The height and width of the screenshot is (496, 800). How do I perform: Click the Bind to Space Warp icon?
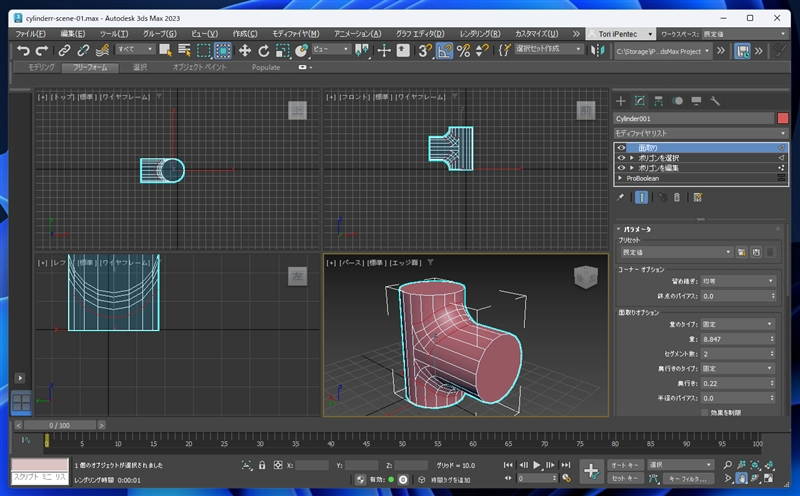[103, 50]
